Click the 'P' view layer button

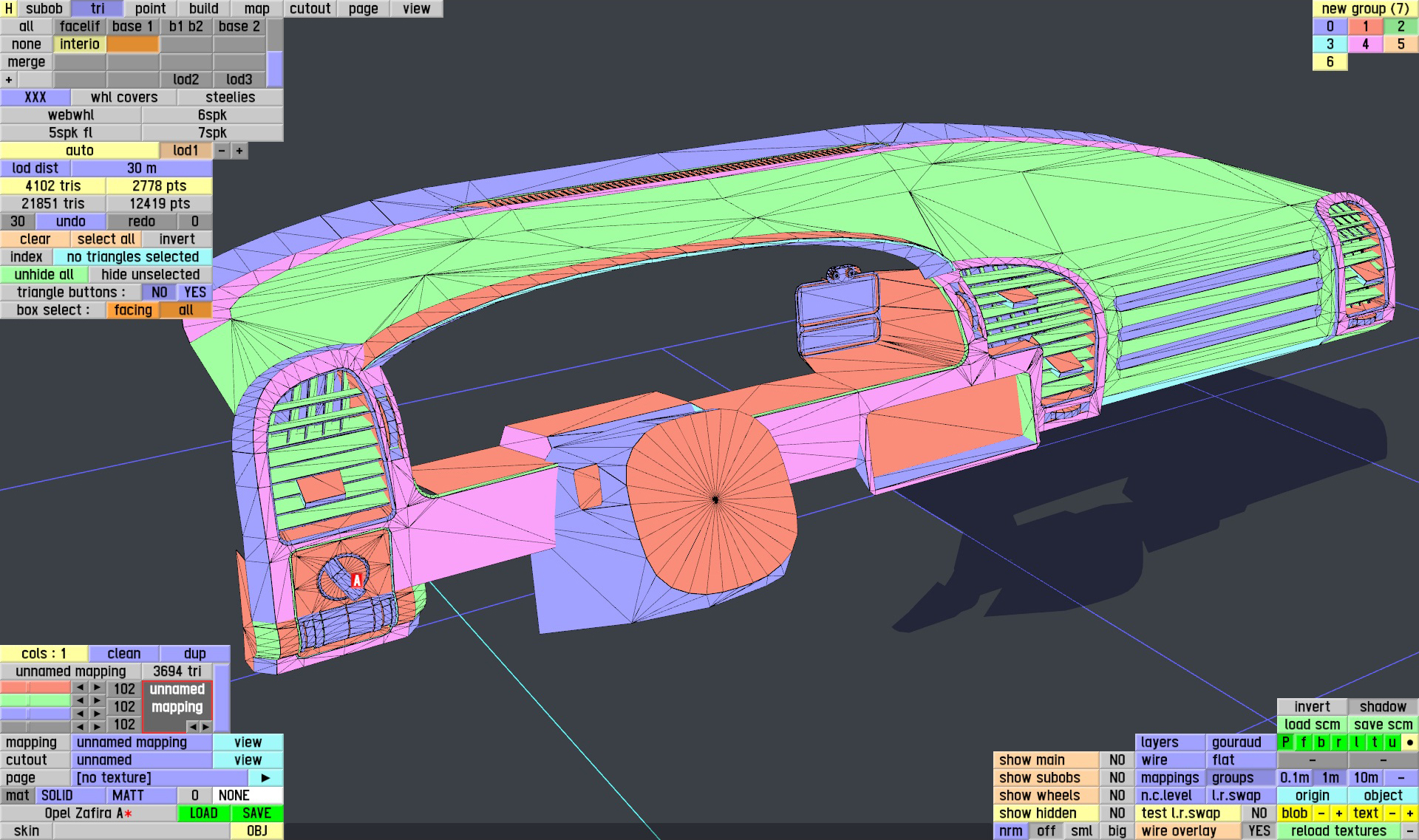click(1286, 742)
